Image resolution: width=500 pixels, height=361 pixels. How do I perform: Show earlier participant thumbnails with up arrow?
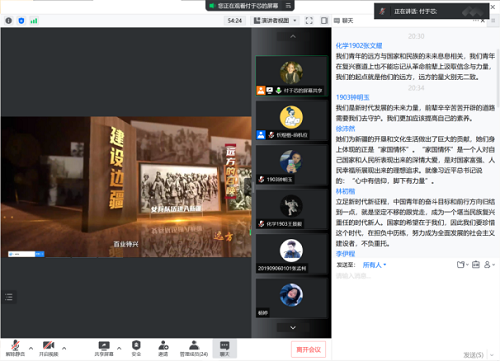pyautogui.click(x=293, y=36)
